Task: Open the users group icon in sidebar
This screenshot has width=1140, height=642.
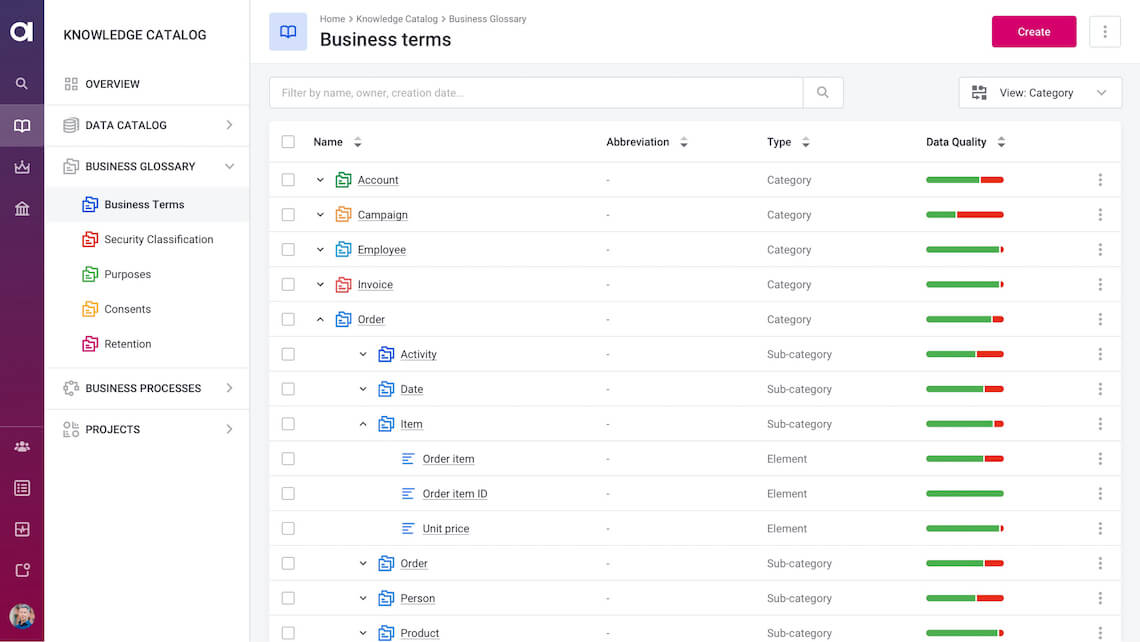Action: point(21,447)
